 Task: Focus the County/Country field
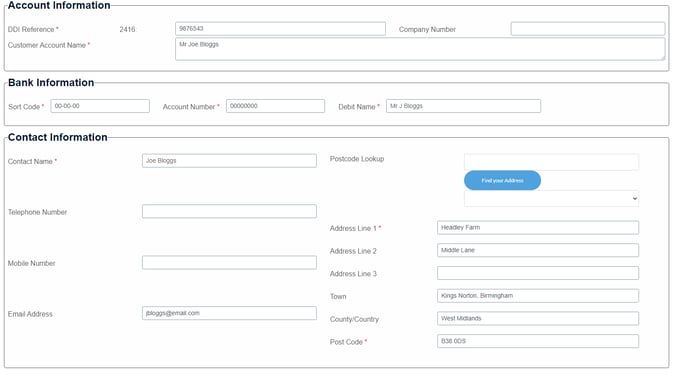(x=538, y=318)
